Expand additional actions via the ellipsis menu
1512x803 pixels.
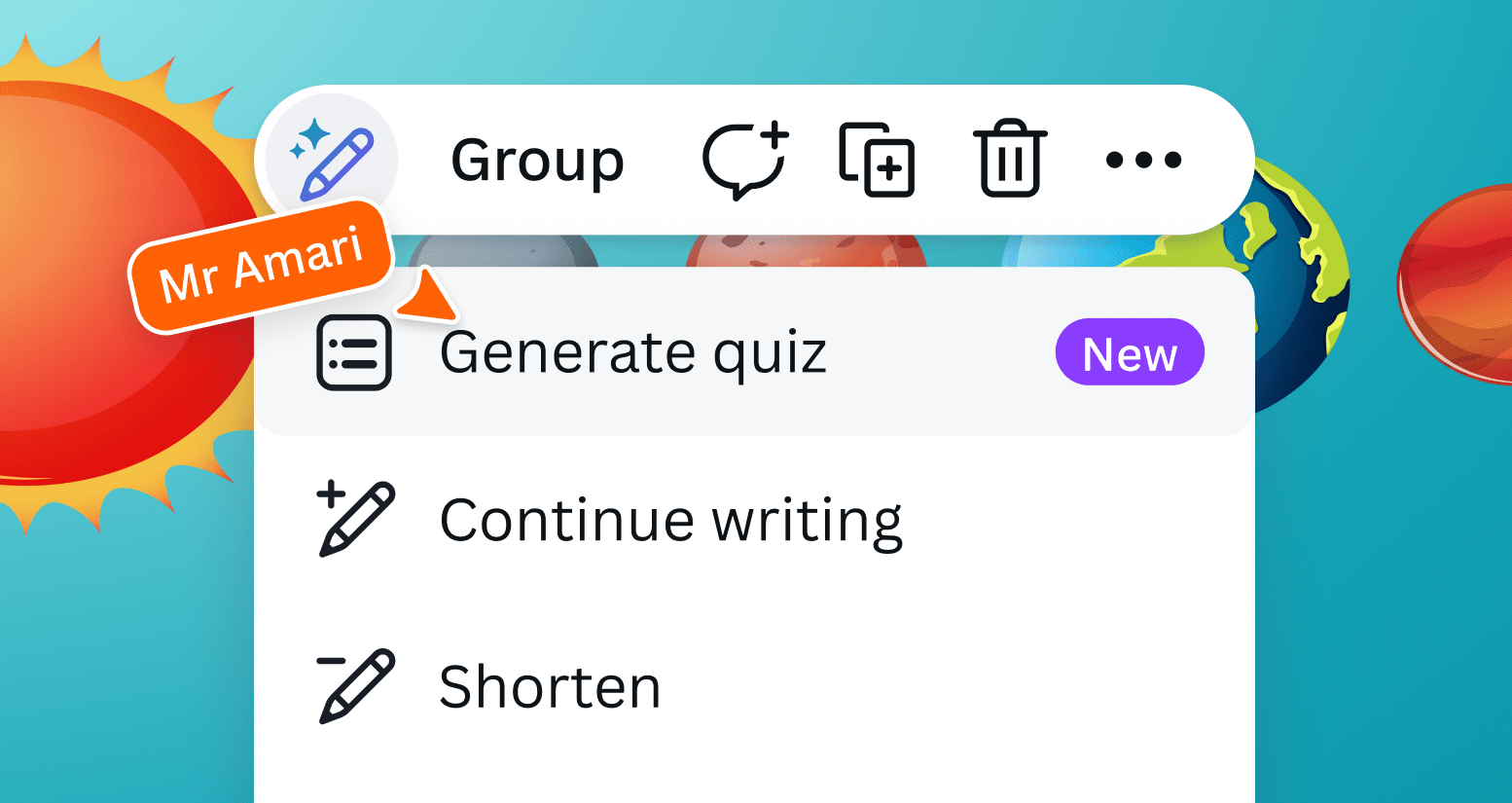(x=1144, y=161)
